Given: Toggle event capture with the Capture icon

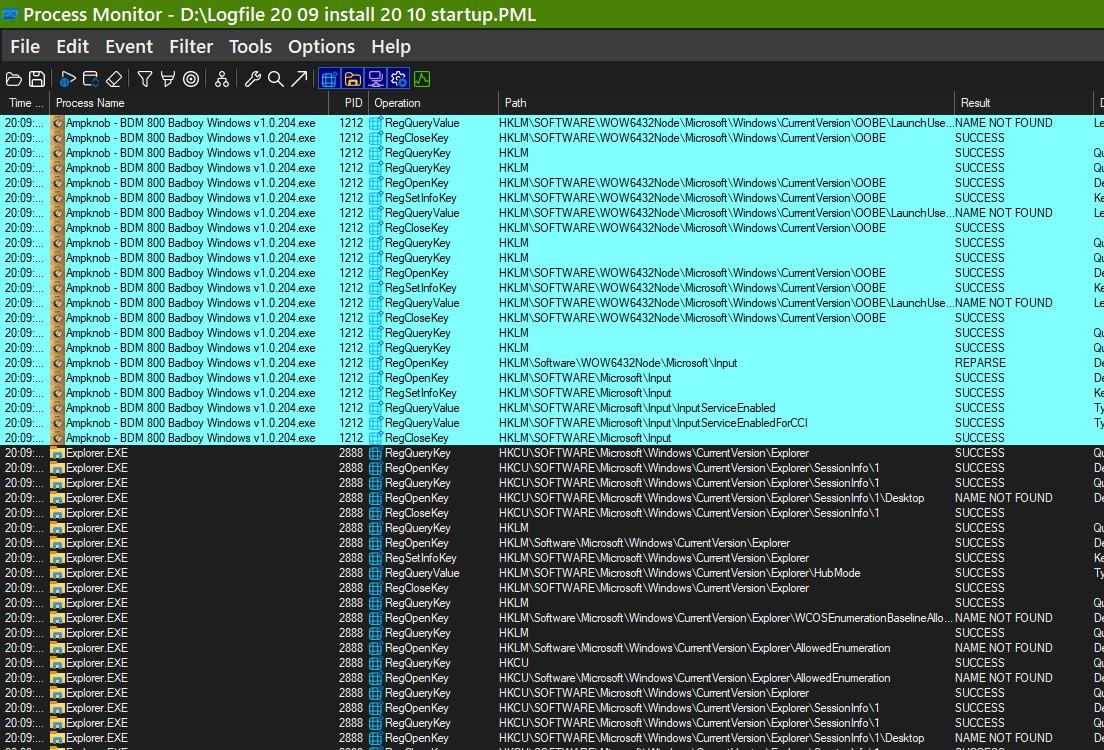Looking at the screenshot, I should tap(68, 79).
